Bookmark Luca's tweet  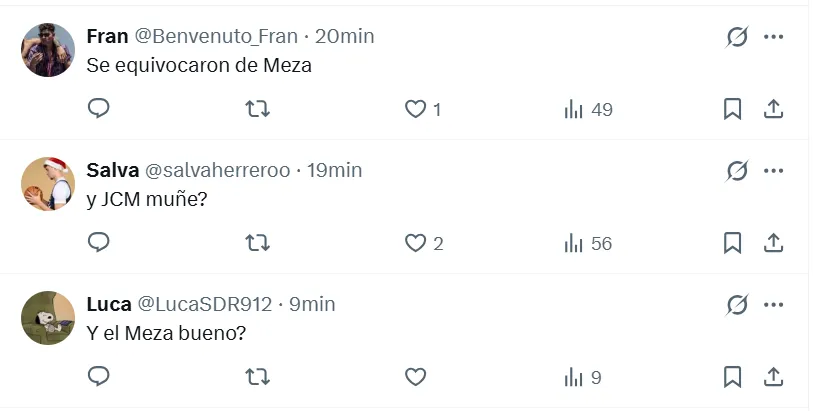pos(732,377)
